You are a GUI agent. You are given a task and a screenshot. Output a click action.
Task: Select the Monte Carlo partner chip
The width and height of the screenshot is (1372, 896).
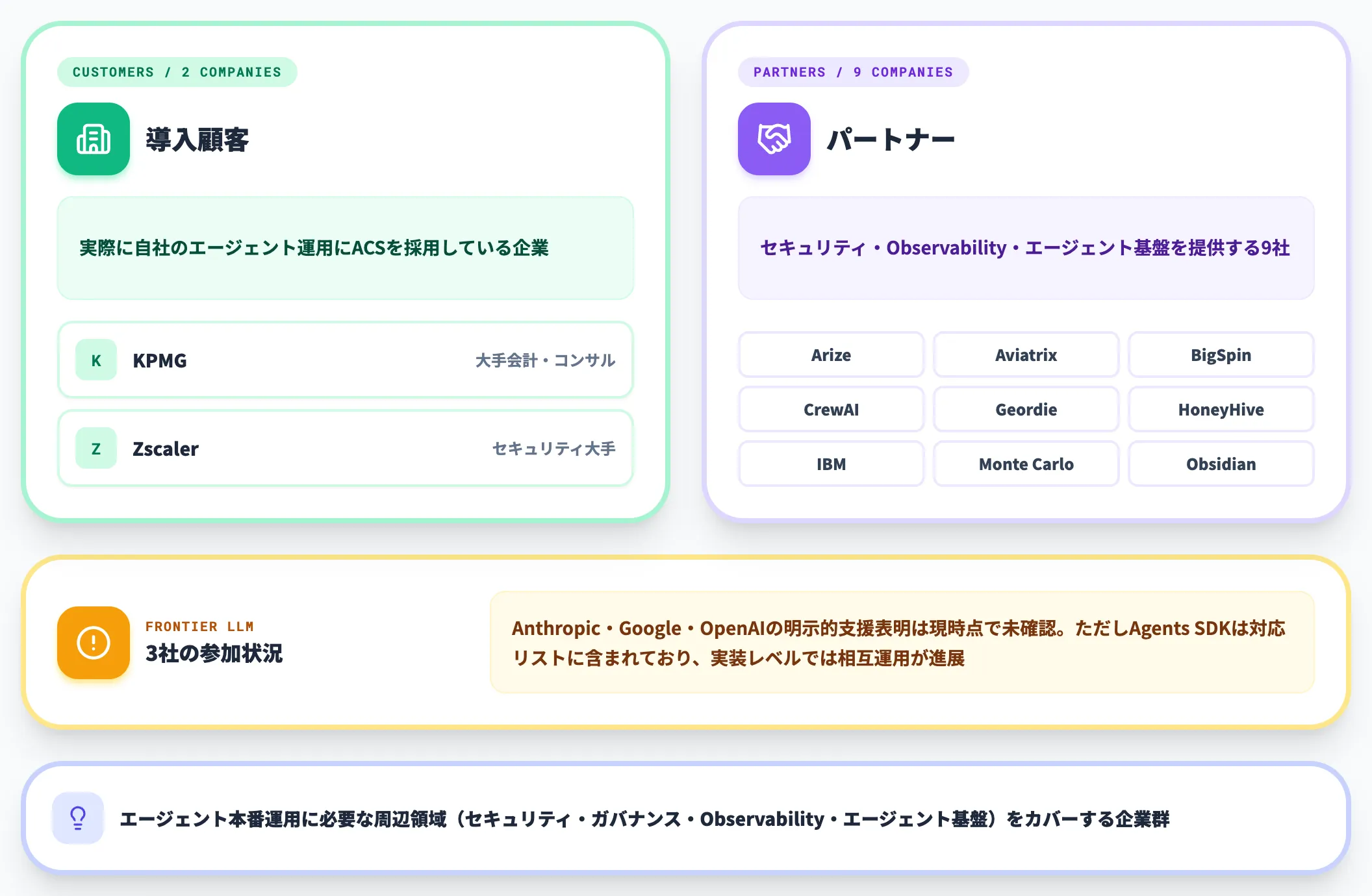tap(1026, 464)
